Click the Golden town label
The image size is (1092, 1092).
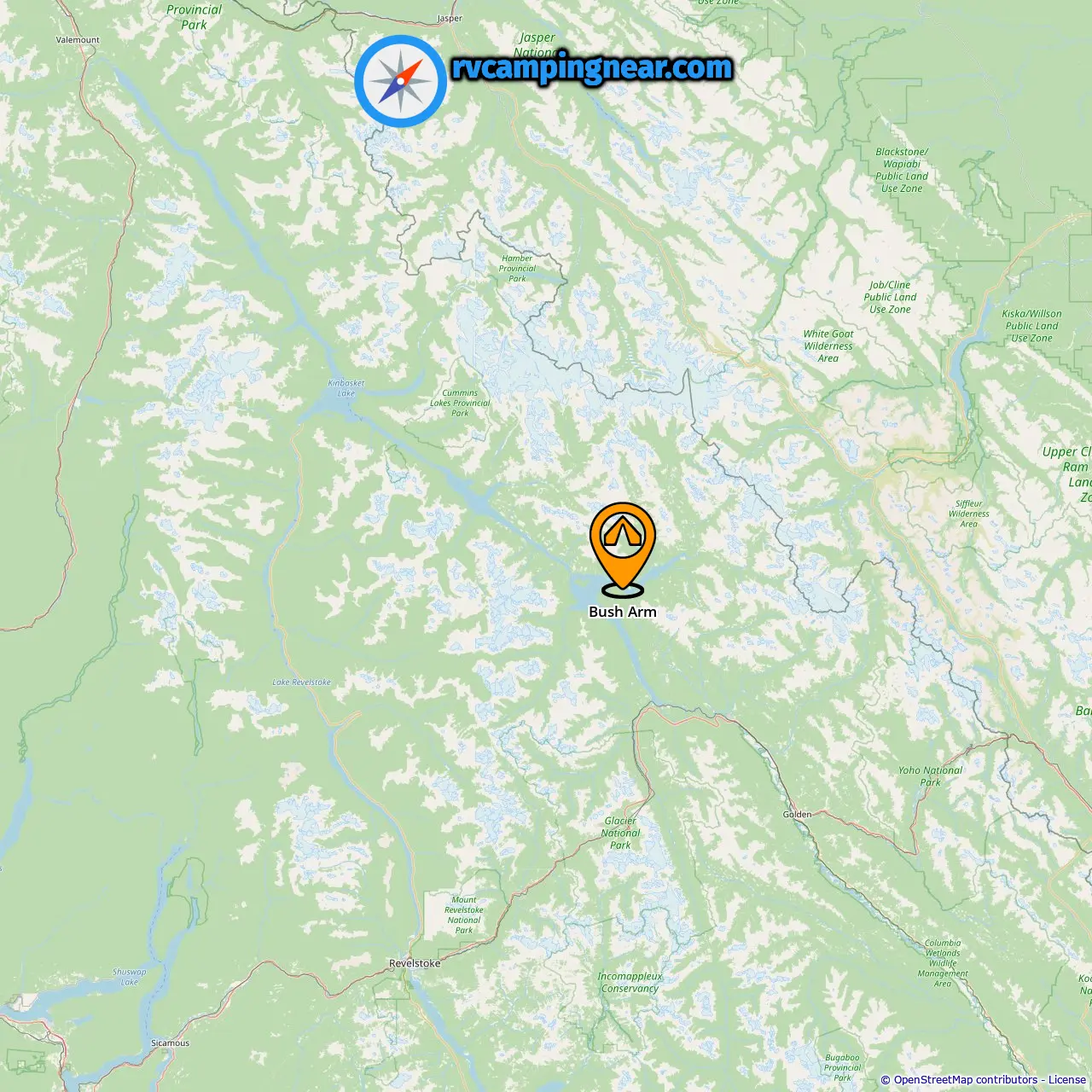click(x=798, y=814)
